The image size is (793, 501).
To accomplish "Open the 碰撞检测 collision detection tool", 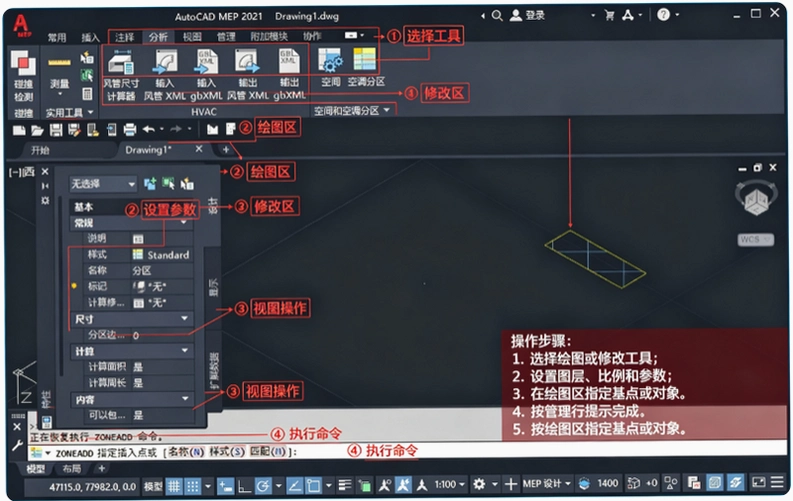I will coord(23,76).
